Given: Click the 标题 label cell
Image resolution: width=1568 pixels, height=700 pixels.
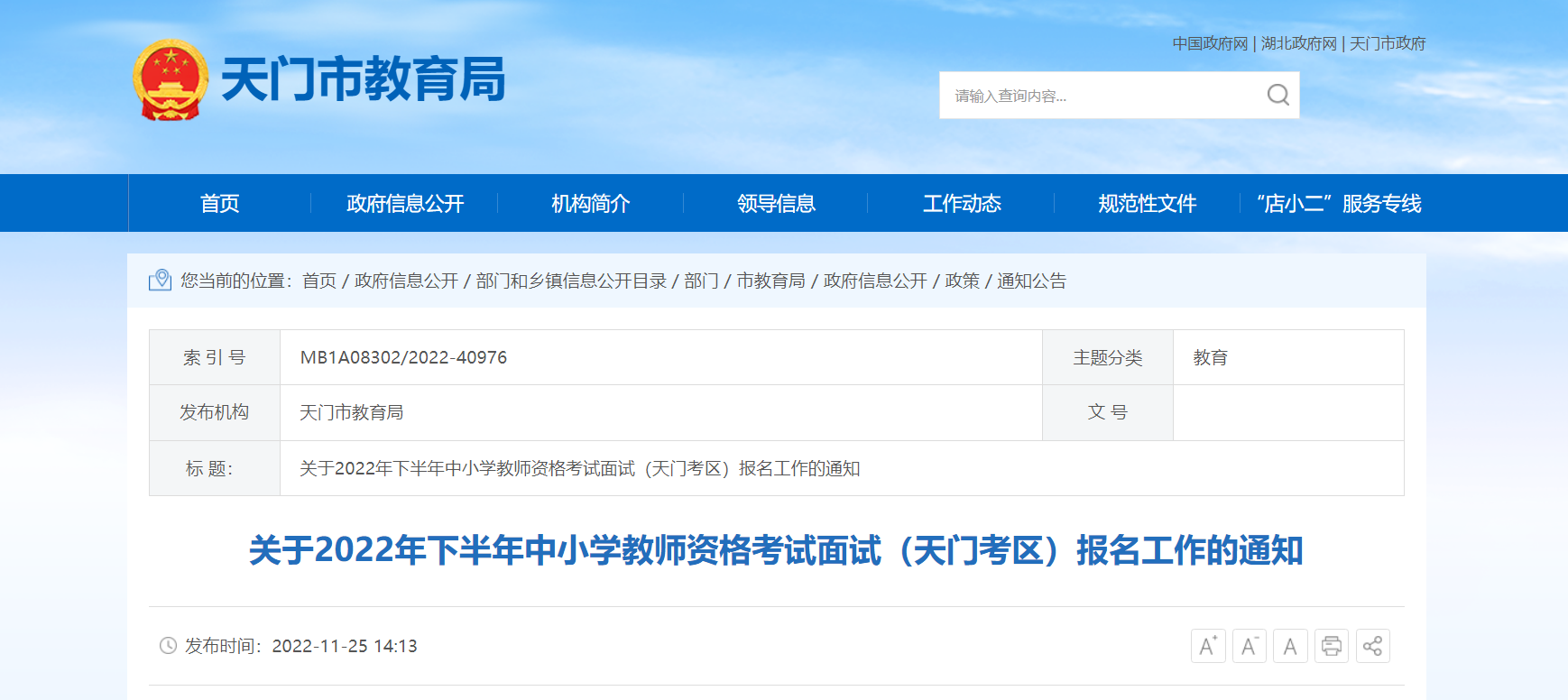Looking at the screenshot, I should pos(215,468).
